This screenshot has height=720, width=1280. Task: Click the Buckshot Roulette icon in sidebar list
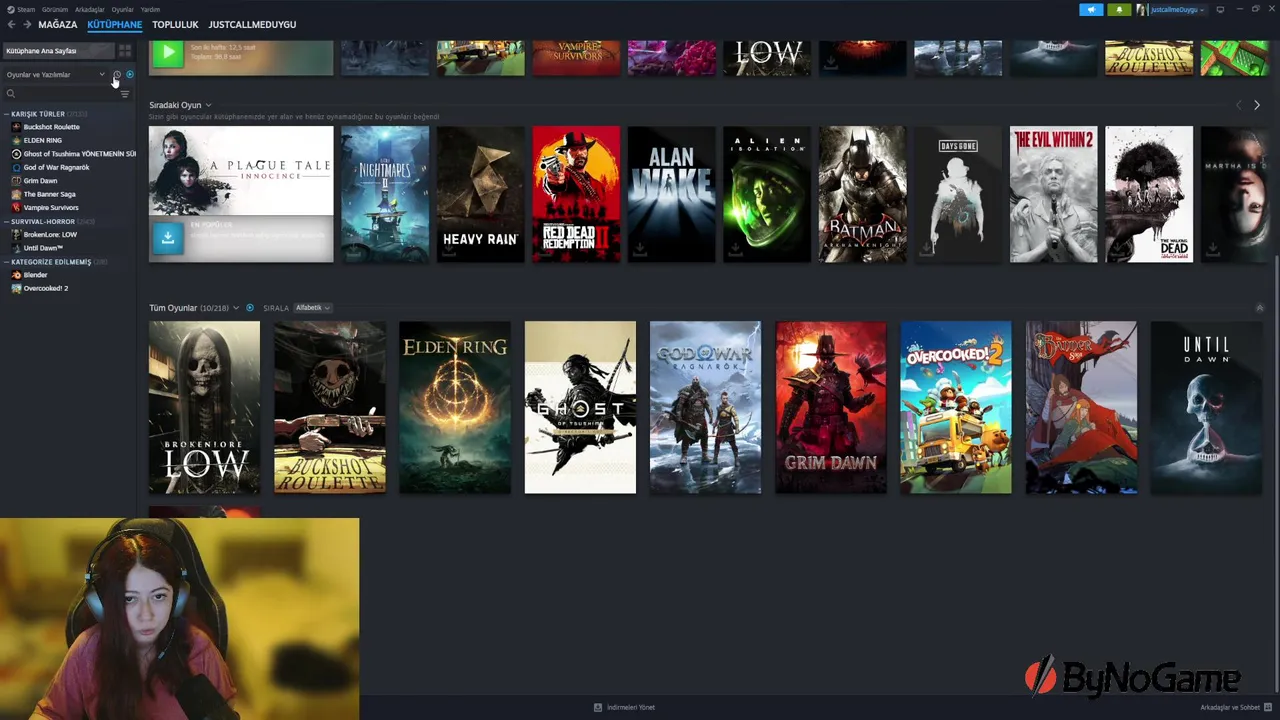16,127
